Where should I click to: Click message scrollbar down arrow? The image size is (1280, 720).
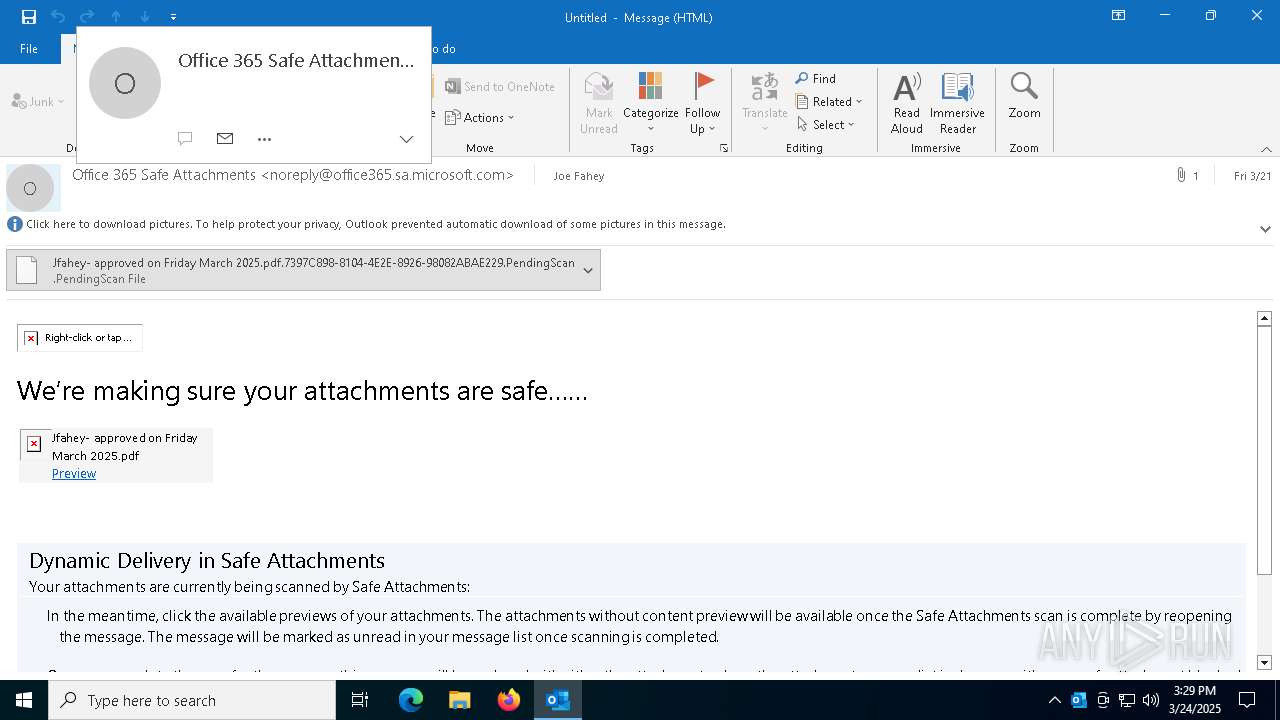click(1264, 662)
